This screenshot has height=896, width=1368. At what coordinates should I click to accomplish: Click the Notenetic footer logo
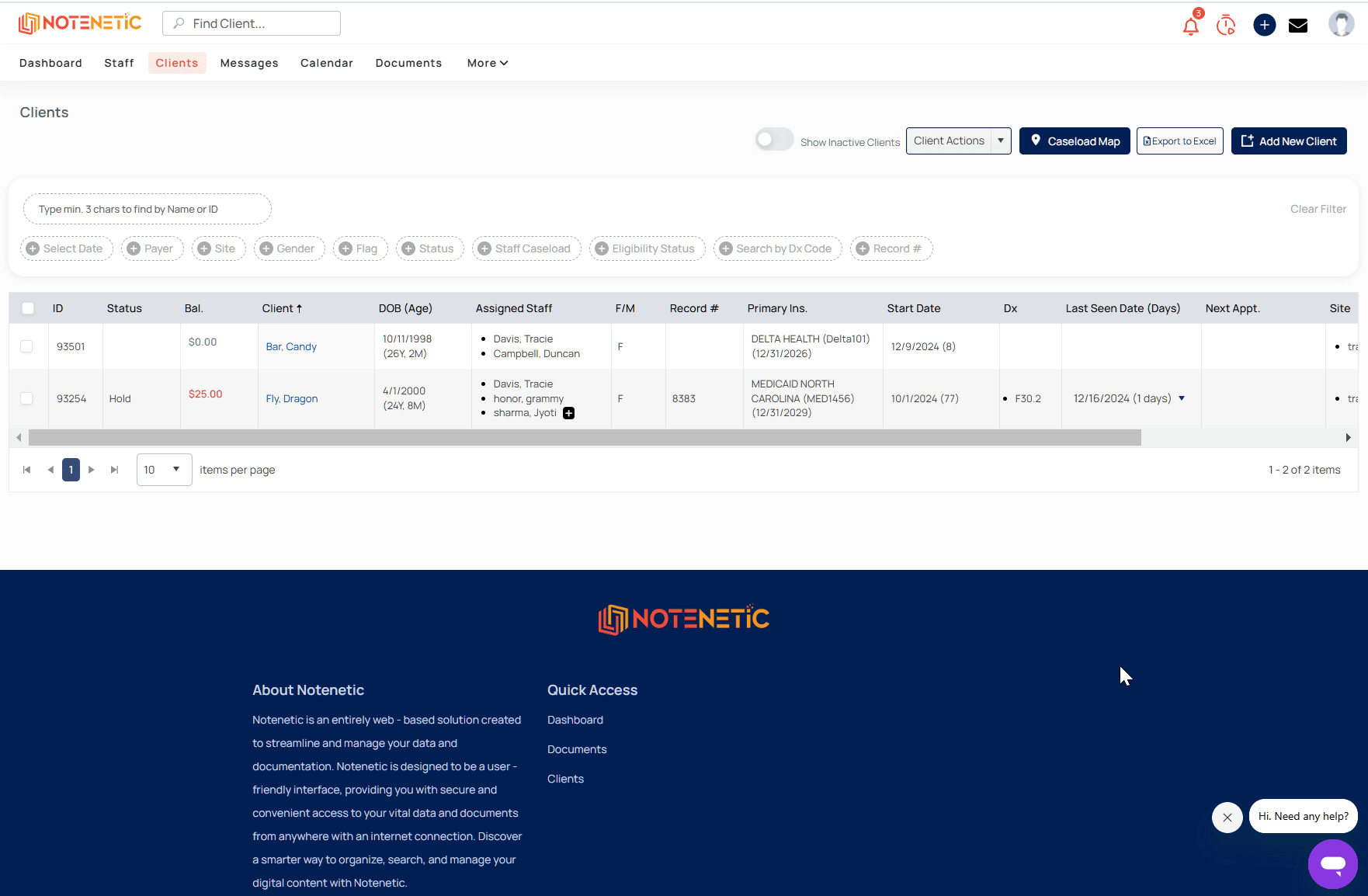pyautogui.click(x=683, y=619)
